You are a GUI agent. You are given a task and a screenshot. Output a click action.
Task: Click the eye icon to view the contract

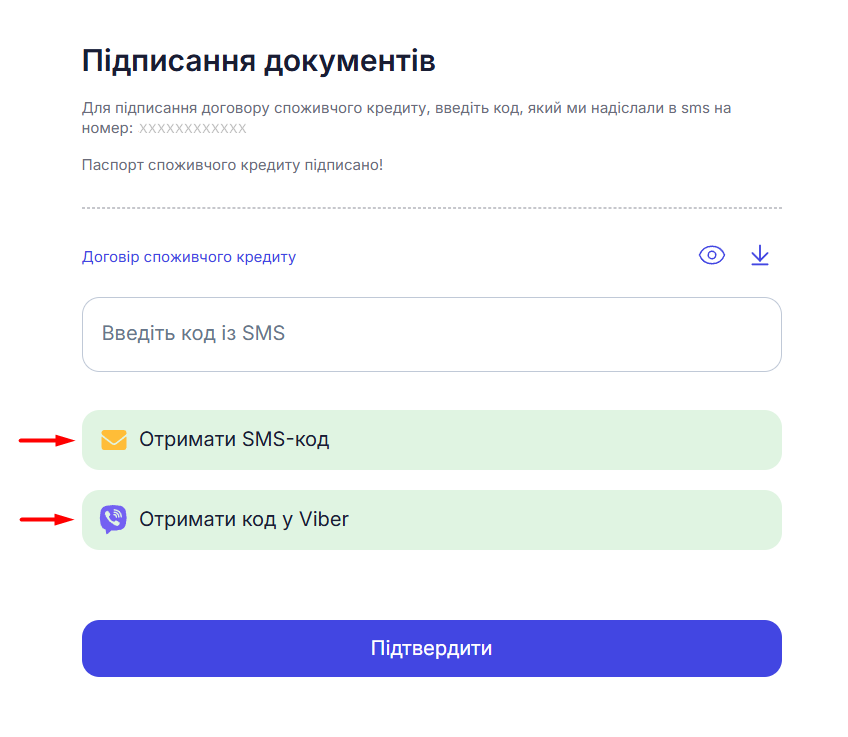click(711, 255)
